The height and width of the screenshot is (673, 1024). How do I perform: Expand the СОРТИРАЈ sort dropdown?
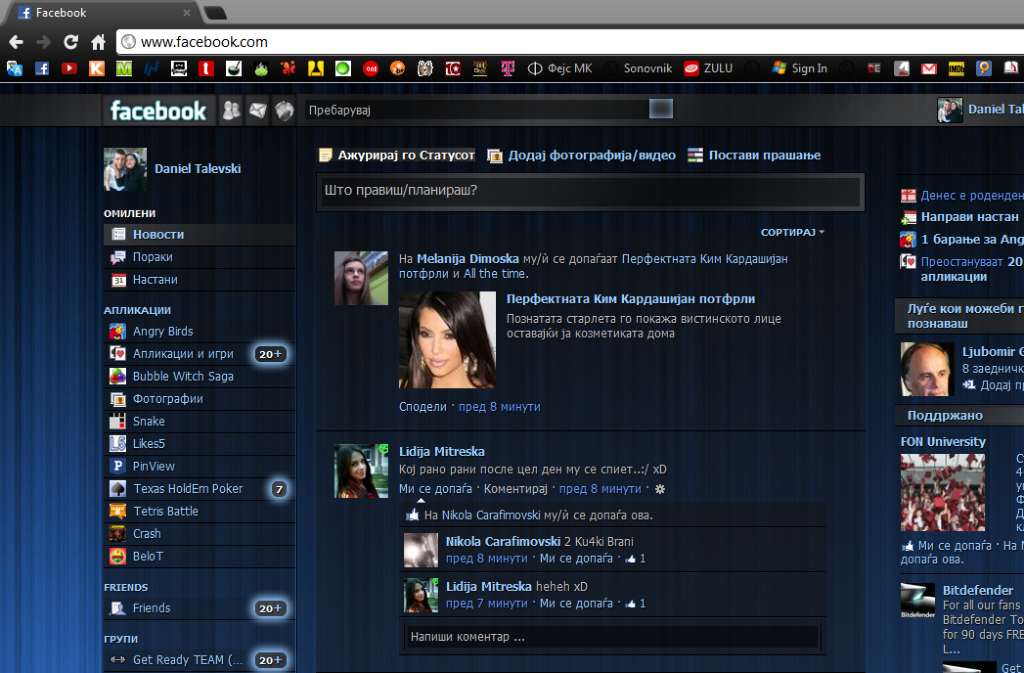(x=792, y=232)
